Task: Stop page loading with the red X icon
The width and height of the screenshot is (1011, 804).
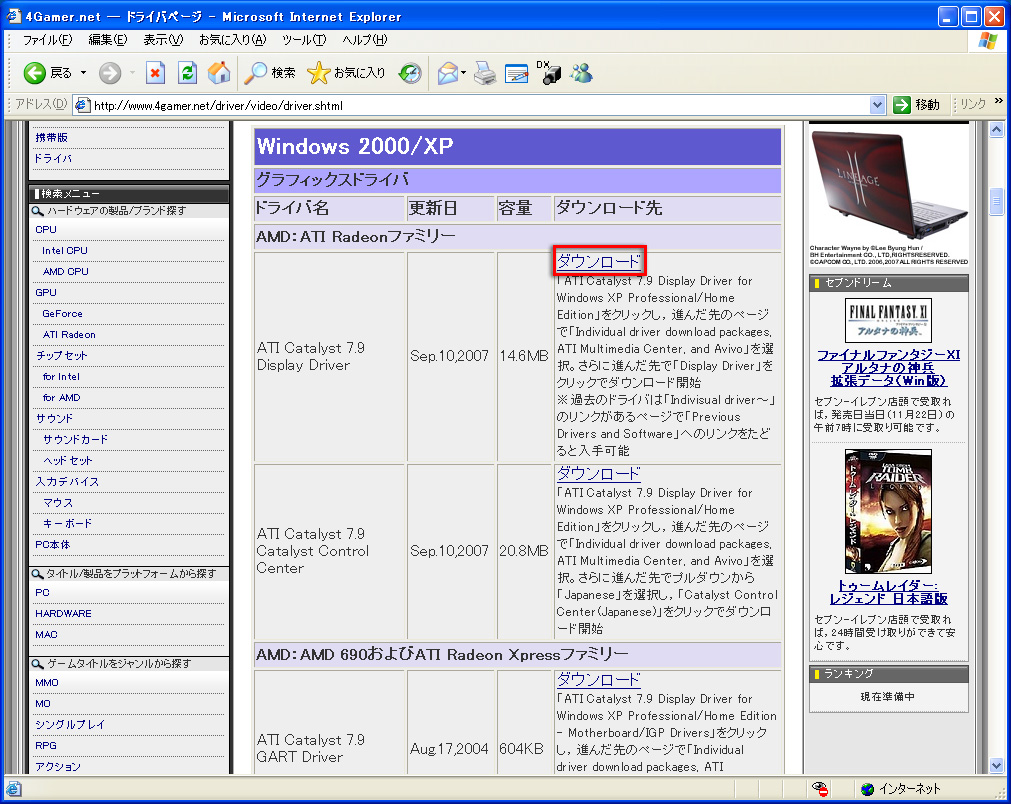Action: [155, 73]
